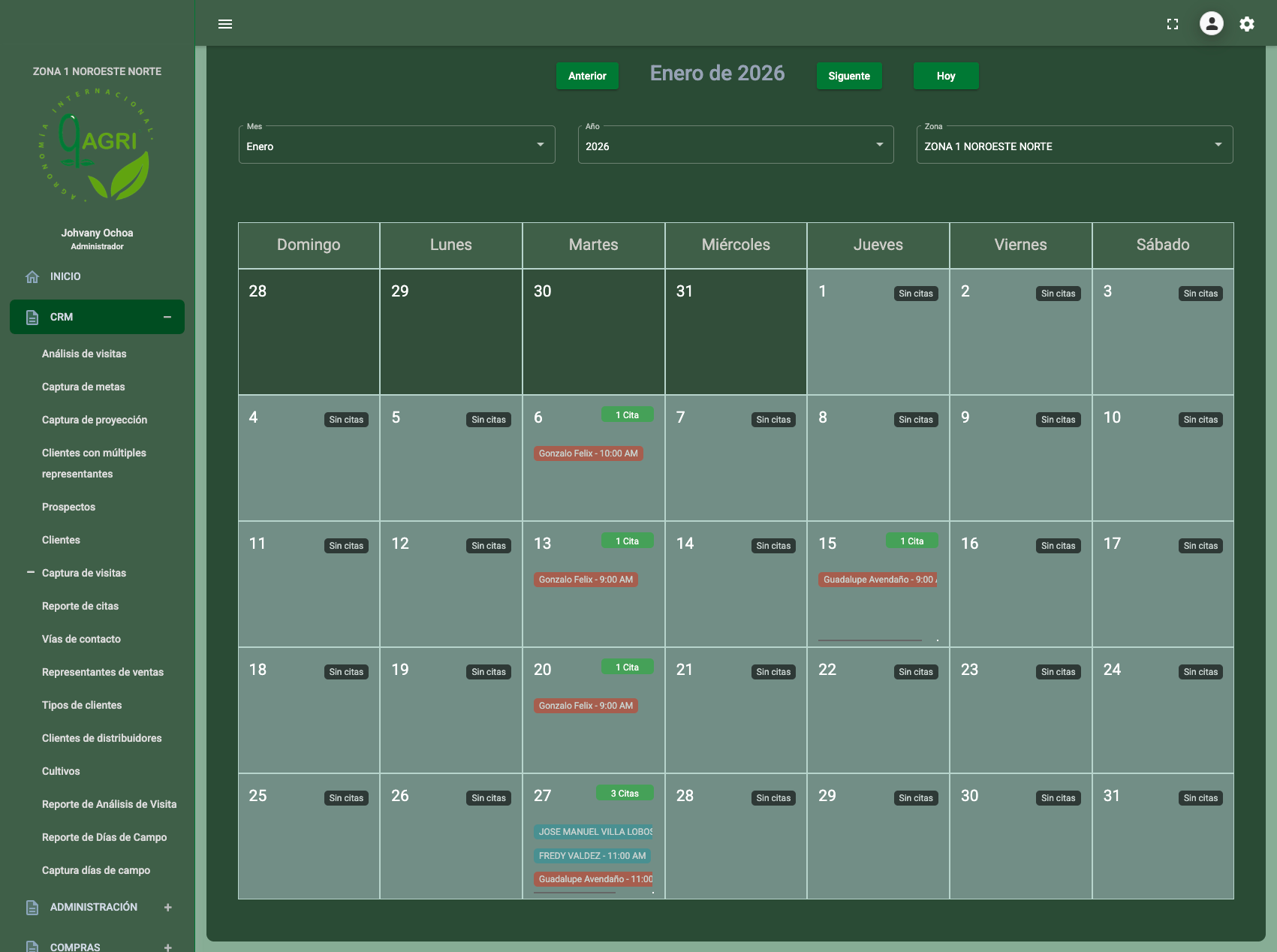Open the user profile avatar
This screenshot has width=1277, height=952.
coord(1211,24)
